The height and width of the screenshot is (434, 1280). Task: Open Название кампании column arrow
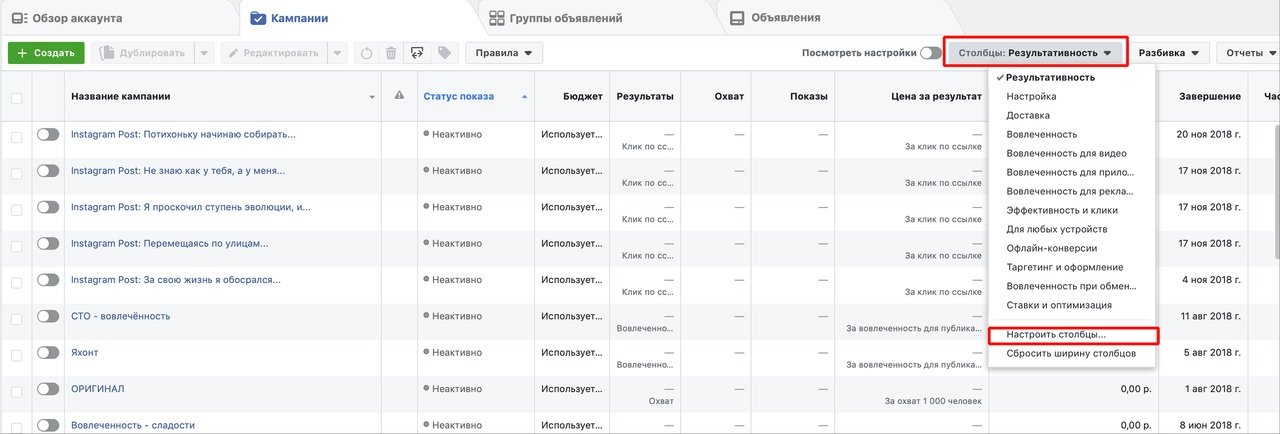point(372,97)
